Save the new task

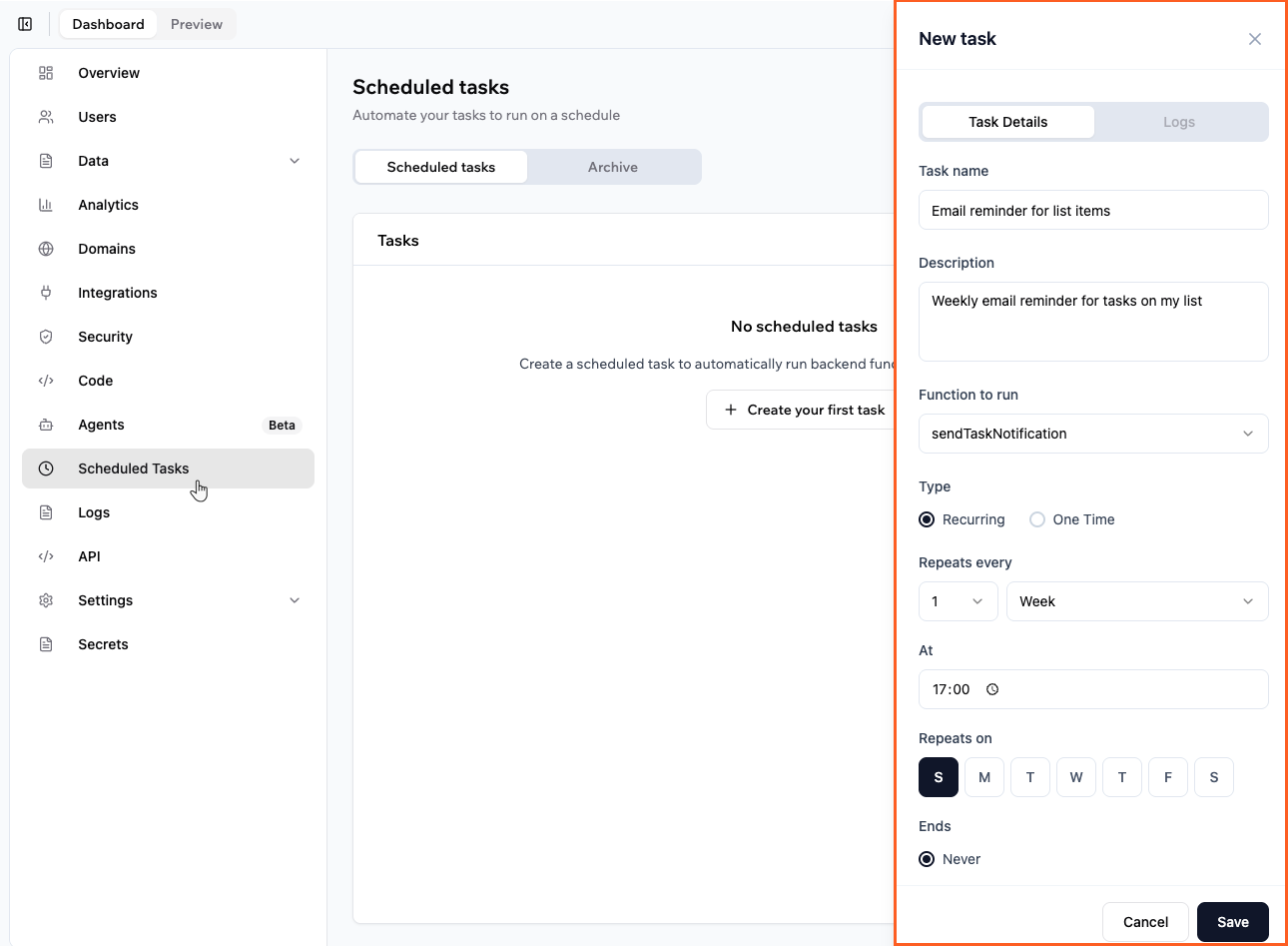click(1232, 922)
